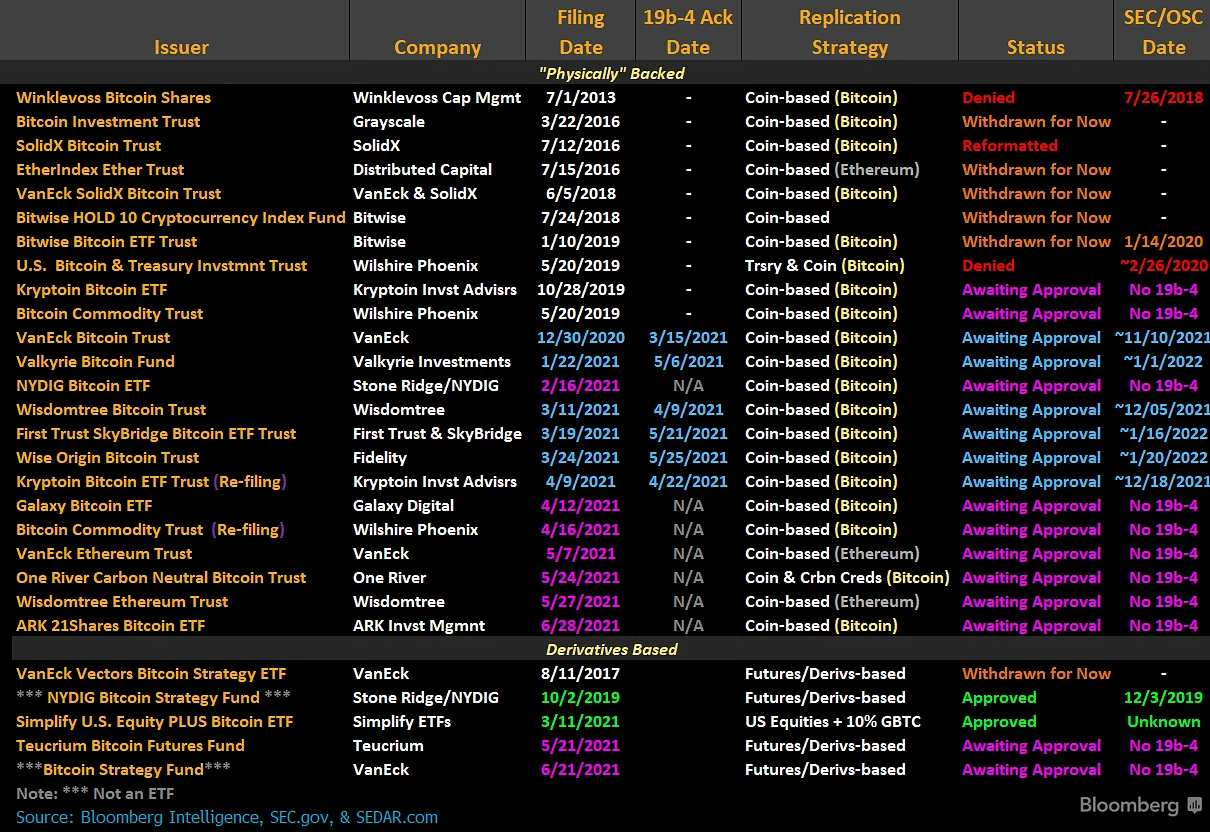The width and height of the screenshot is (1210, 832).
Task: Click the Galaxy Digital company cell
Action: 403,506
